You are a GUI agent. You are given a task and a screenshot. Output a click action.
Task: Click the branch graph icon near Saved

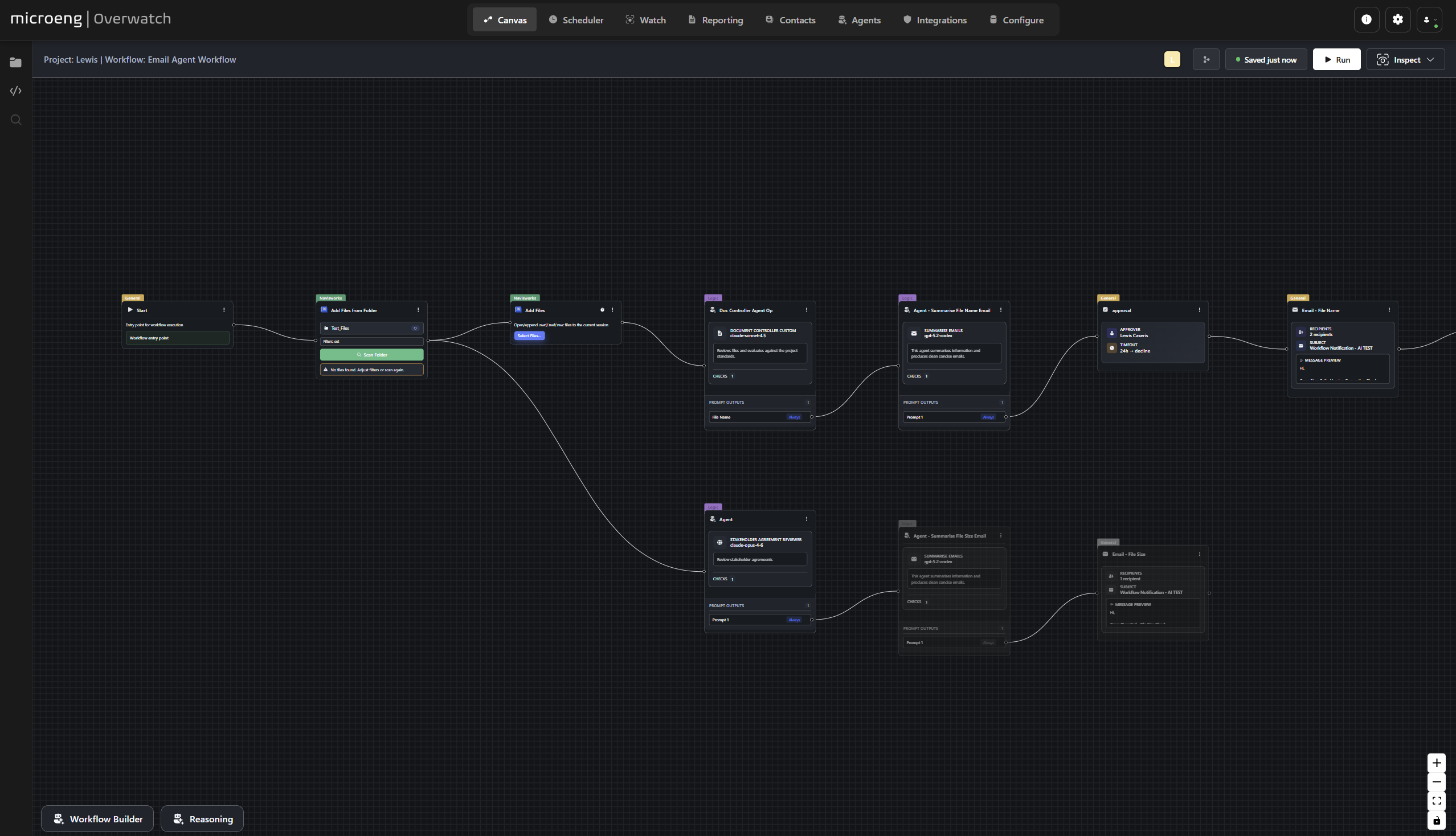pyautogui.click(x=1205, y=60)
